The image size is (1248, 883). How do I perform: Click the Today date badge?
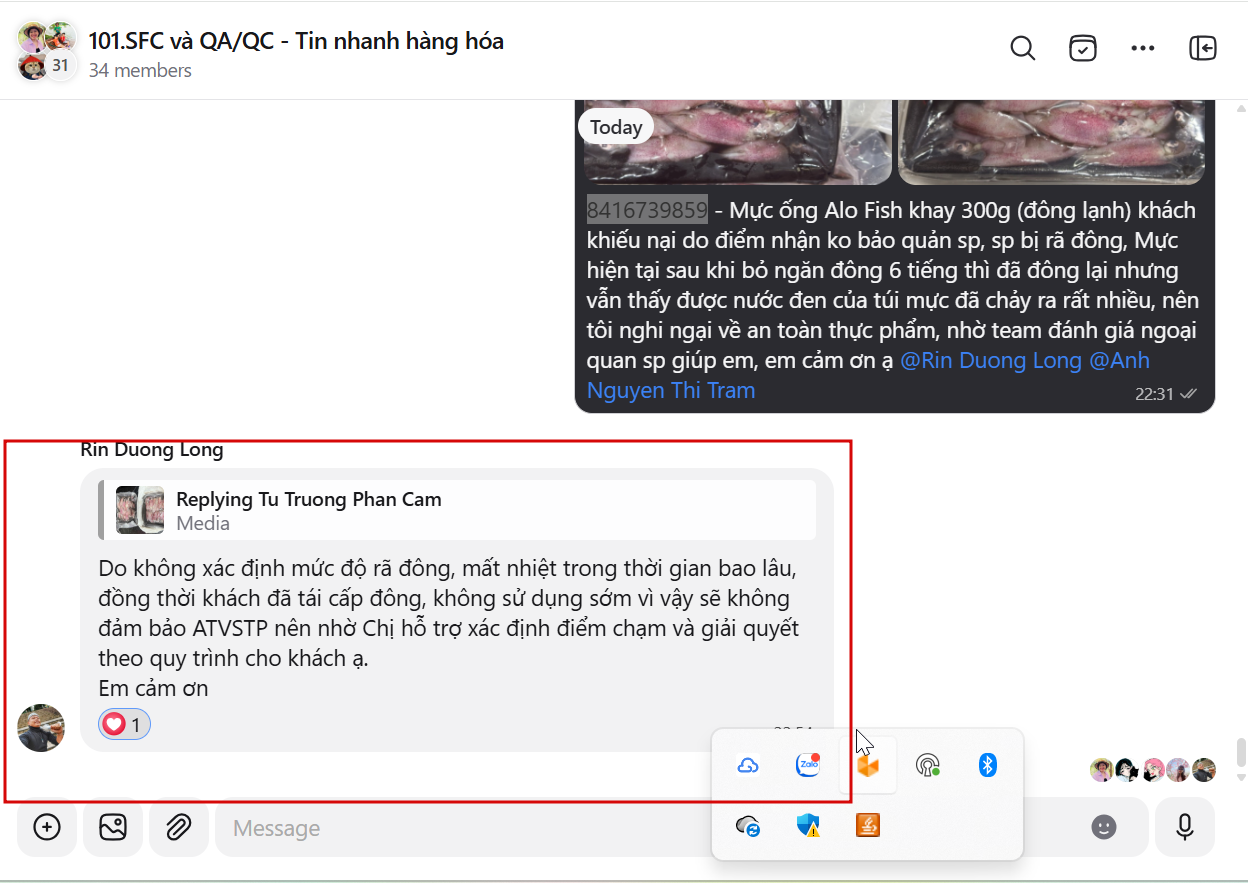pos(616,127)
